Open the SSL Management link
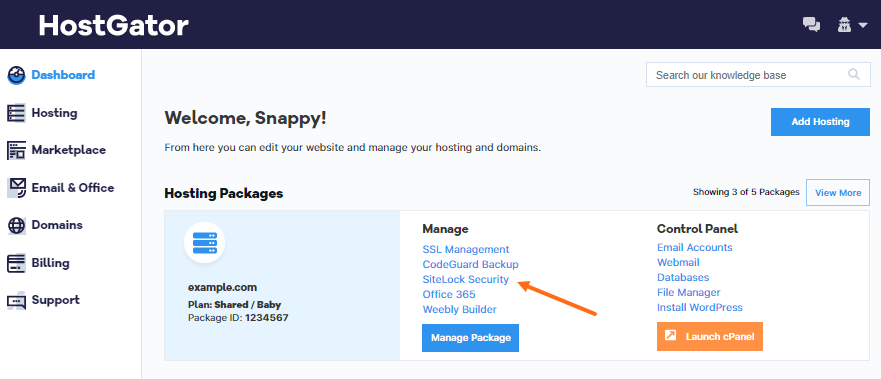The width and height of the screenshot is (881, 379). (x=466, y=249)
